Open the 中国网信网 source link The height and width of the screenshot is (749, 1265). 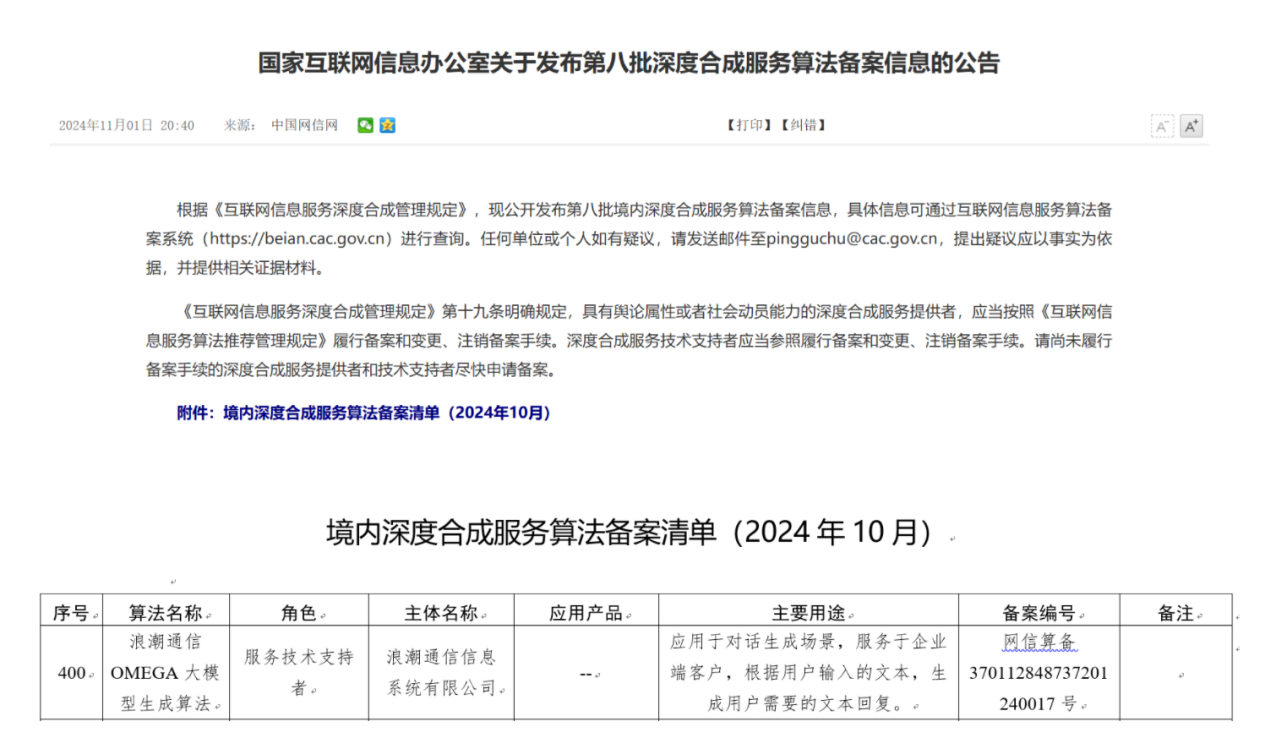pyautogui.click(x=305, y=125)
